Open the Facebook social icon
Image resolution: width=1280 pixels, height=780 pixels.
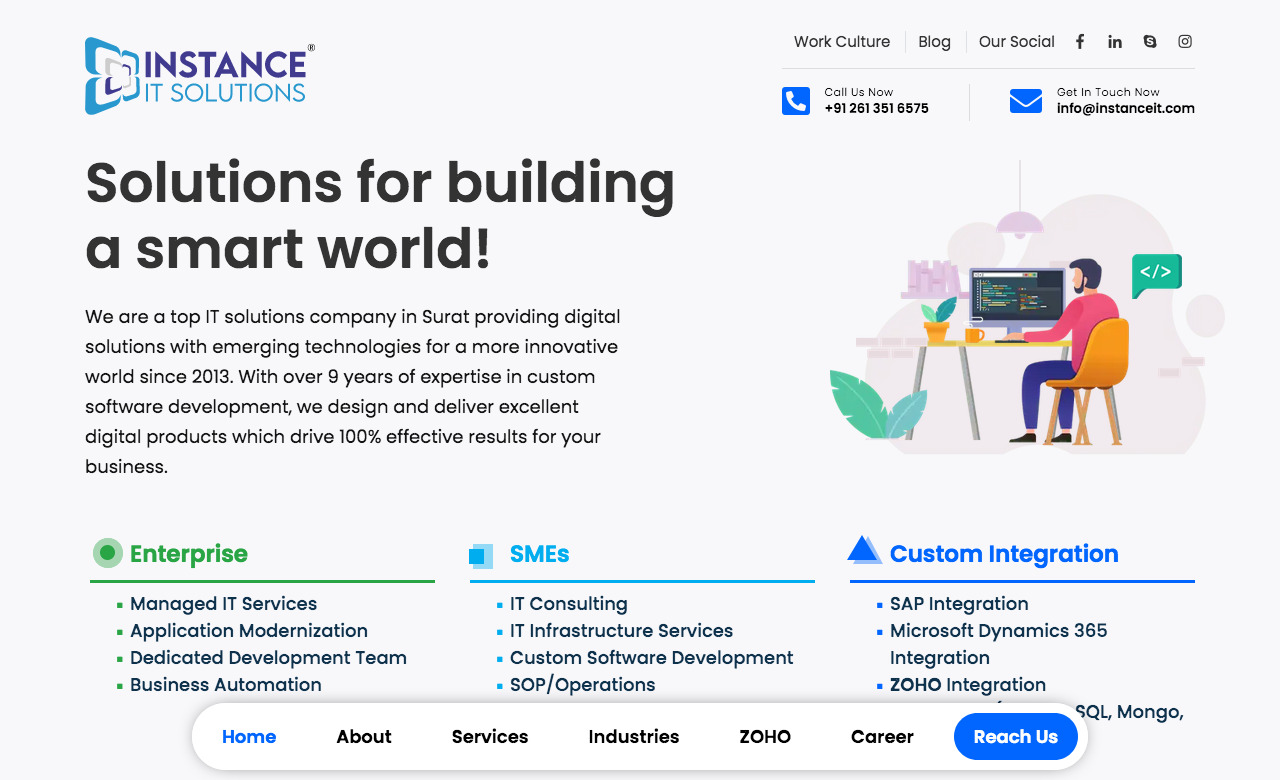click(1080, 42)
